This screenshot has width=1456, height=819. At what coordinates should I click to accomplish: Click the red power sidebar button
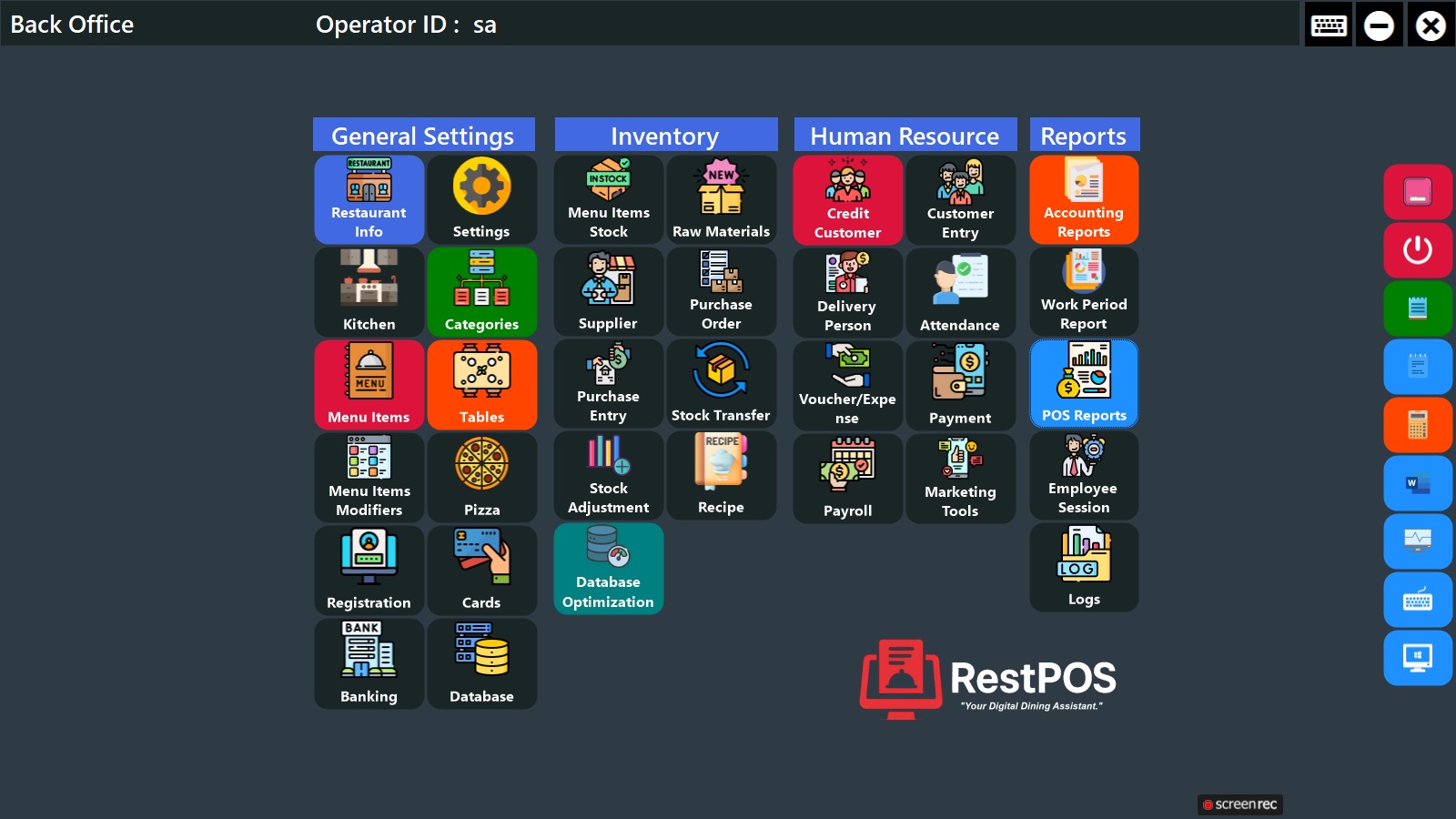pyautogui.click(x=1418, y=250)
